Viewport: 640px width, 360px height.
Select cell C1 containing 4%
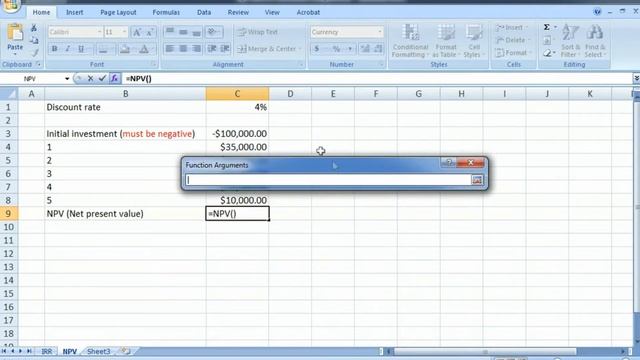pos(237,107)
